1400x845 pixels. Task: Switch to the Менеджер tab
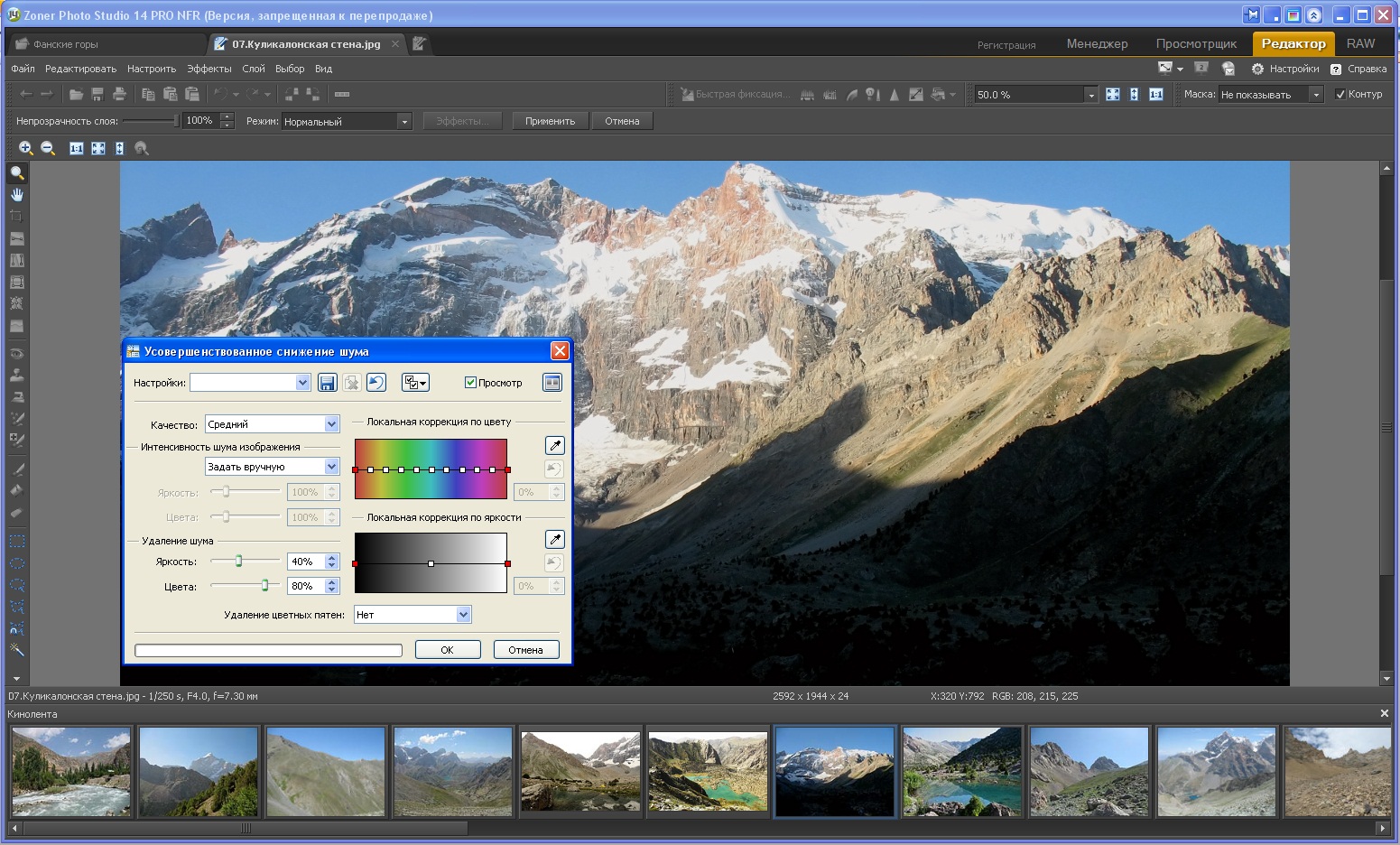coord(1097,43)
